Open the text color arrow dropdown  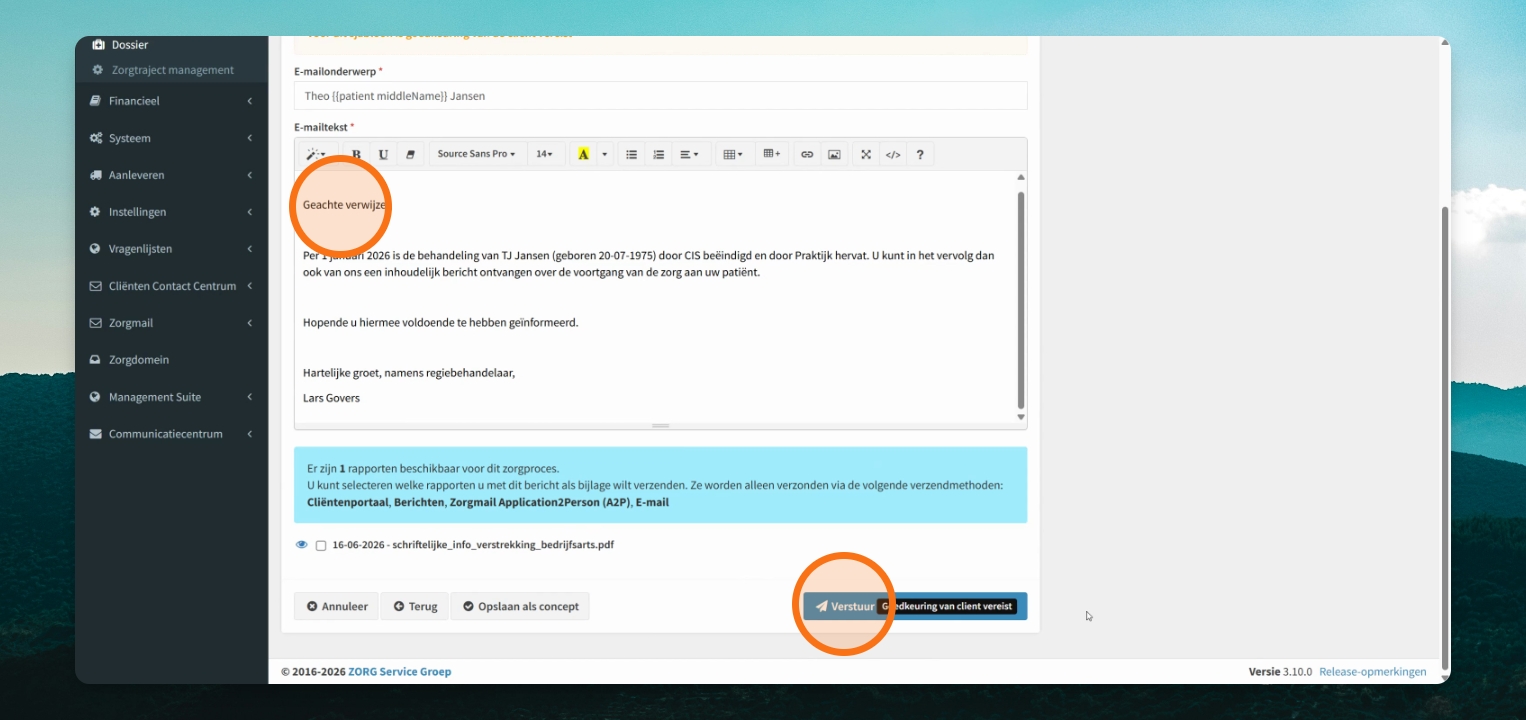coord(604,154)
